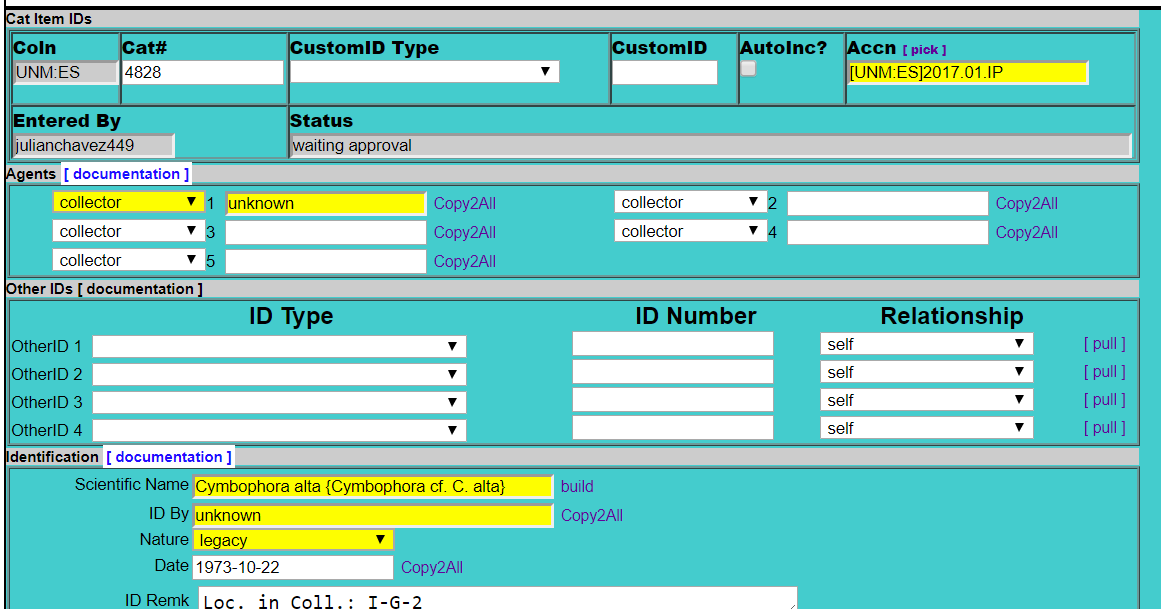Click Copy2All next to agent 1
1161x609 pixels.
tap(465, 203)
